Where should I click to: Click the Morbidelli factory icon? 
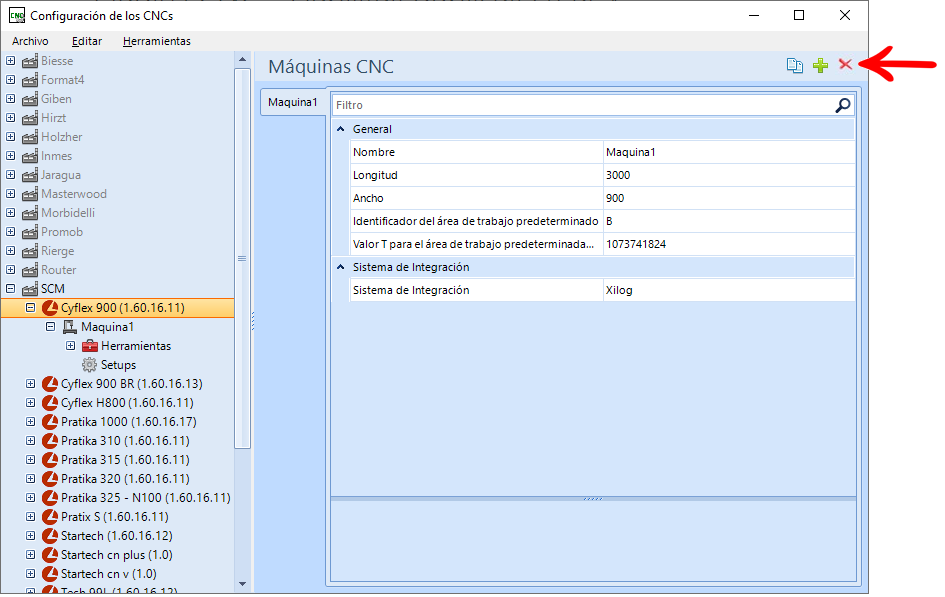(x=30, y=213)
